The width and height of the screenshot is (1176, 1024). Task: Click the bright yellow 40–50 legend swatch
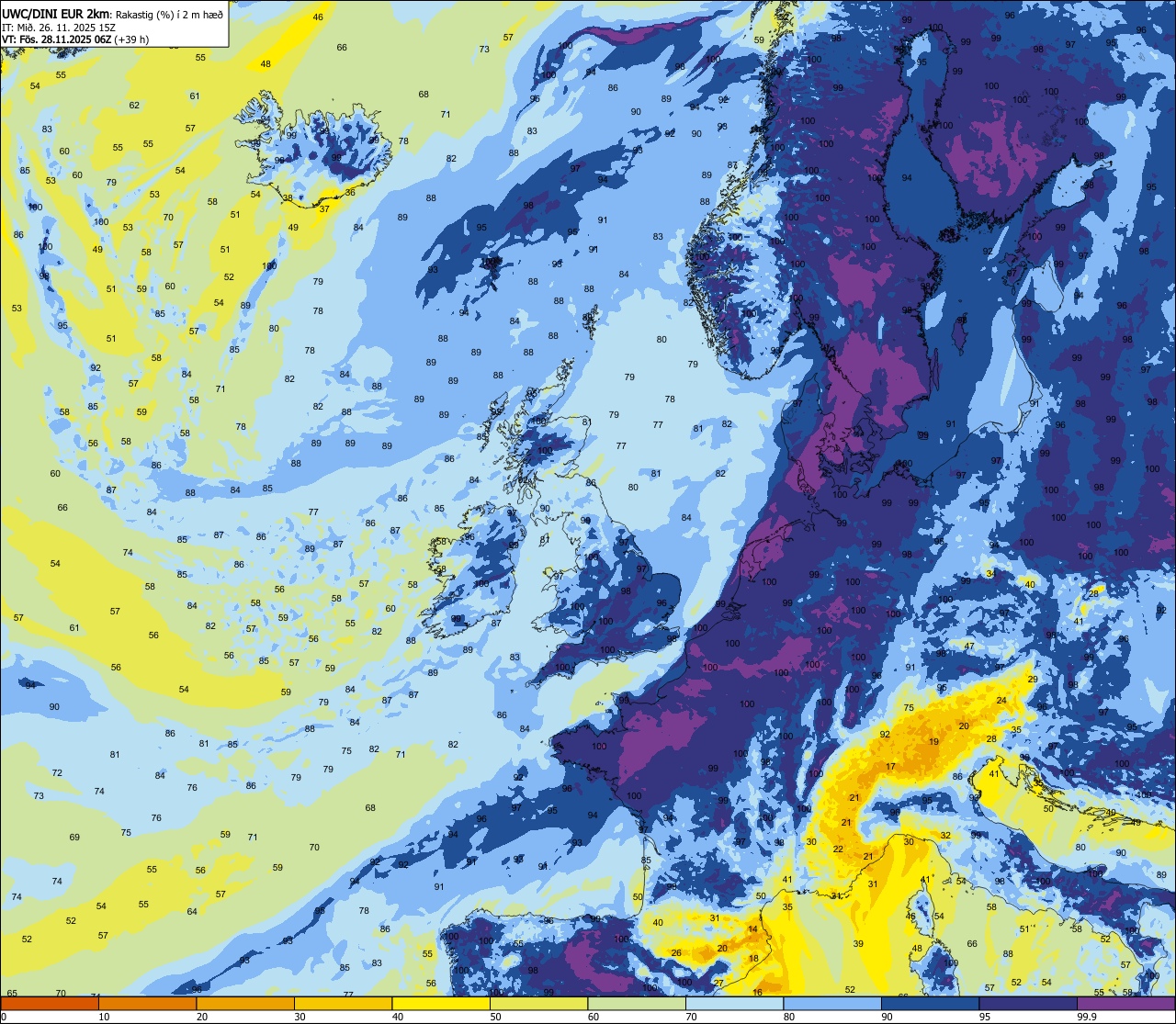pos(441,1003)
